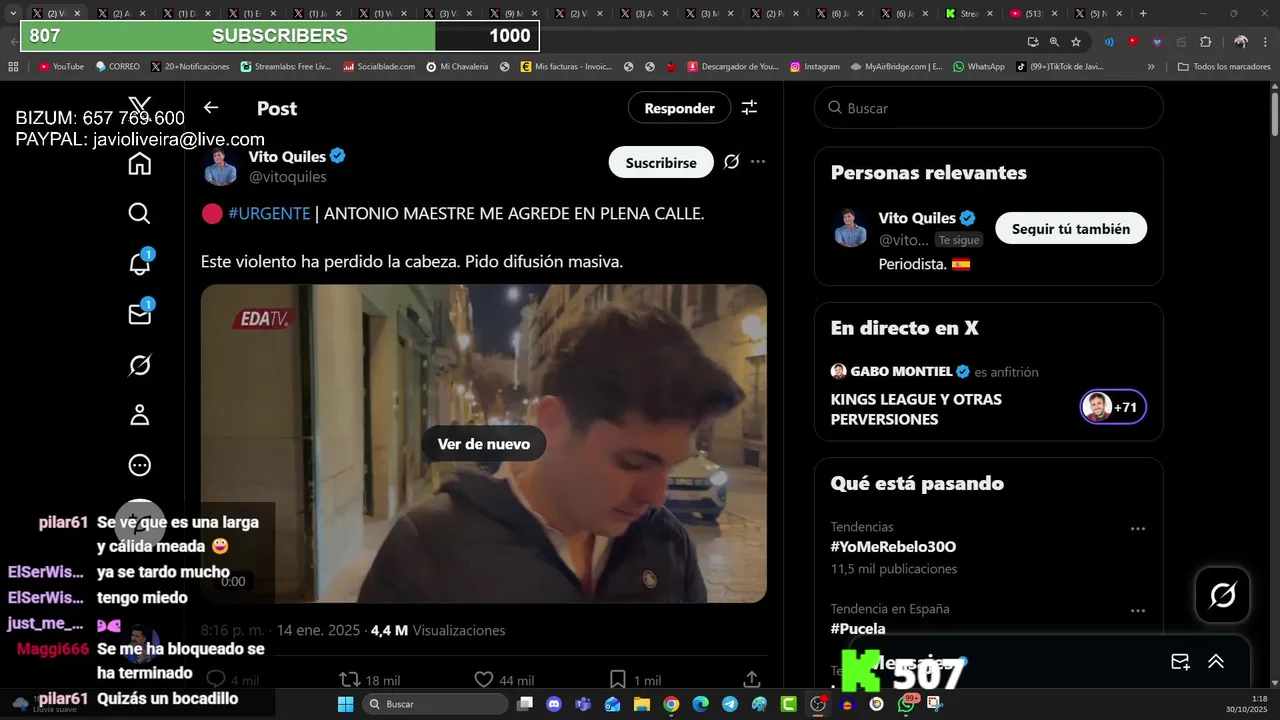The width and height of the screenshot is (1280, 720).
Task: Click Vito Quiles avatar in Personas relevantes
Action: point(850,229)
